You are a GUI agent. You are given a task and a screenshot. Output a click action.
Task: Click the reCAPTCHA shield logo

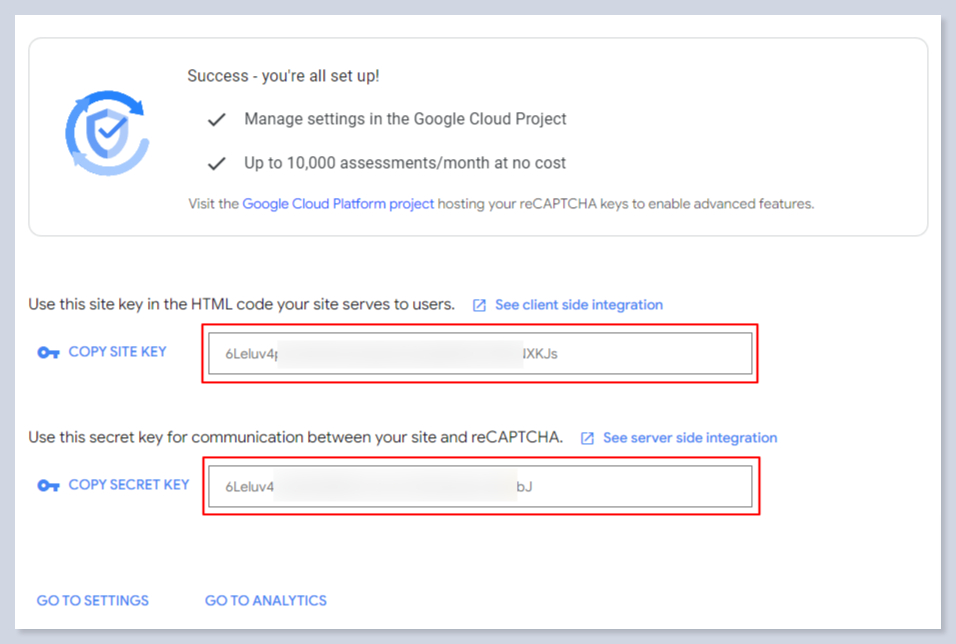[x=107, y=132]
